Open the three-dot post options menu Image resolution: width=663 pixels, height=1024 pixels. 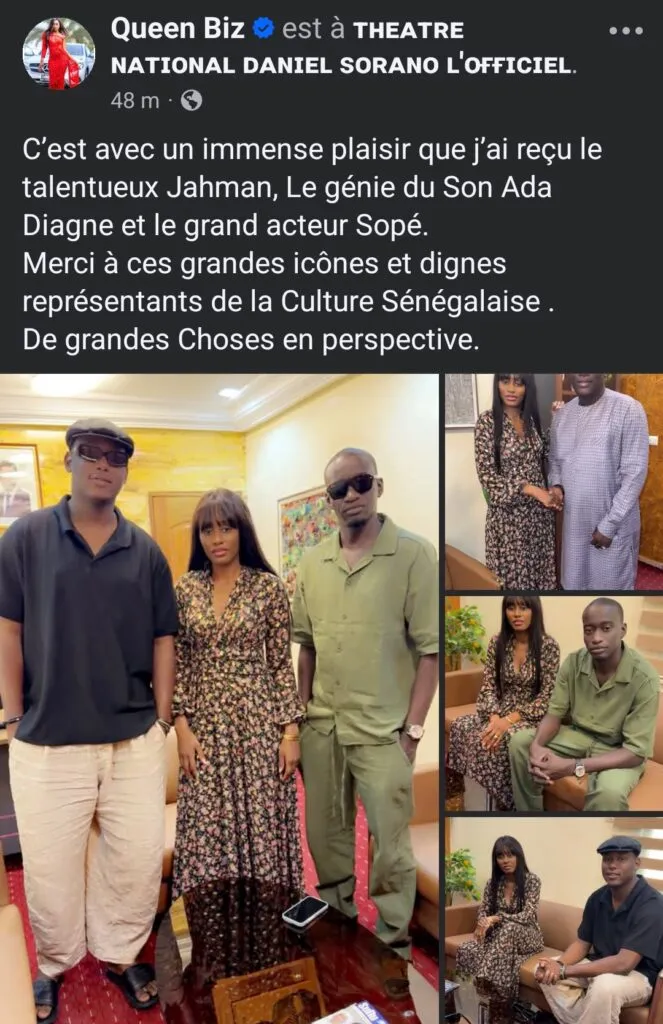tap(626, 30)
